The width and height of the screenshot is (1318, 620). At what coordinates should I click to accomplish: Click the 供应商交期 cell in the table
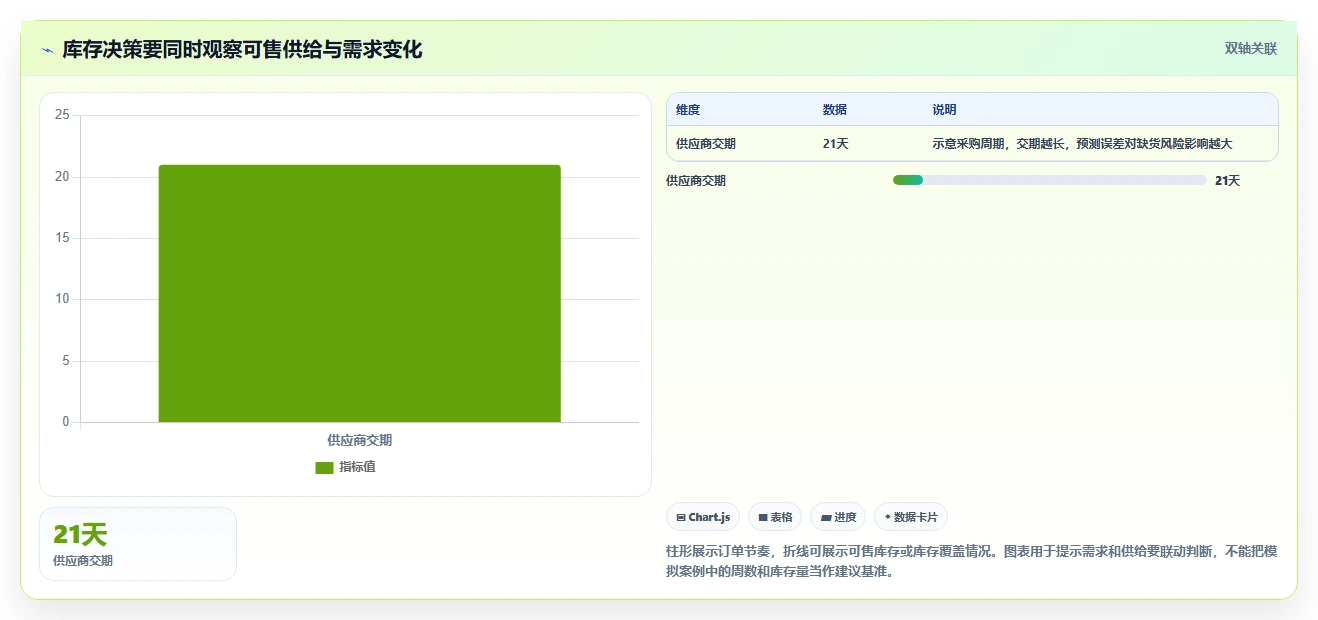click(706, 144)
